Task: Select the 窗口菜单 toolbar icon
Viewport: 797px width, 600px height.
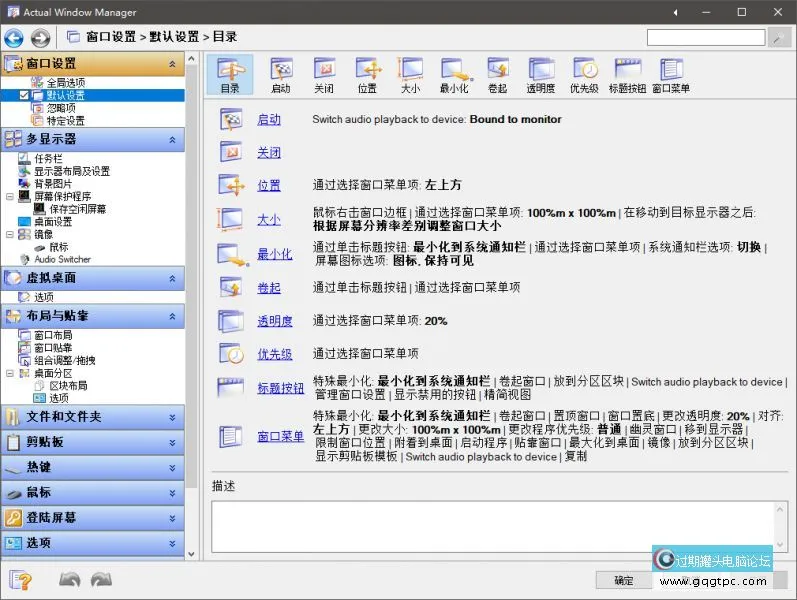Action: click(x=671, y=75)
